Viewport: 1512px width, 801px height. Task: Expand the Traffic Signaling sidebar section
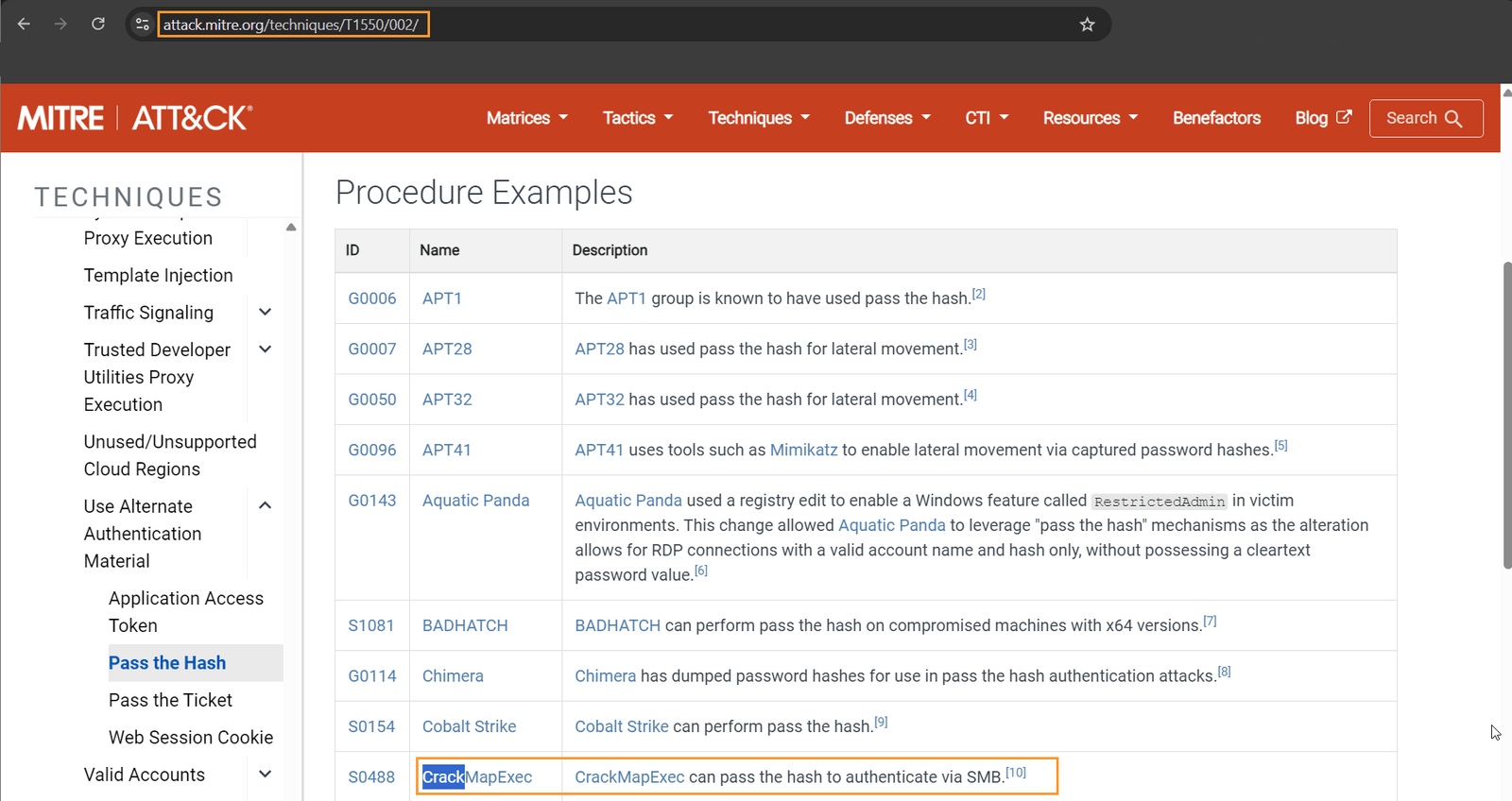266,312
